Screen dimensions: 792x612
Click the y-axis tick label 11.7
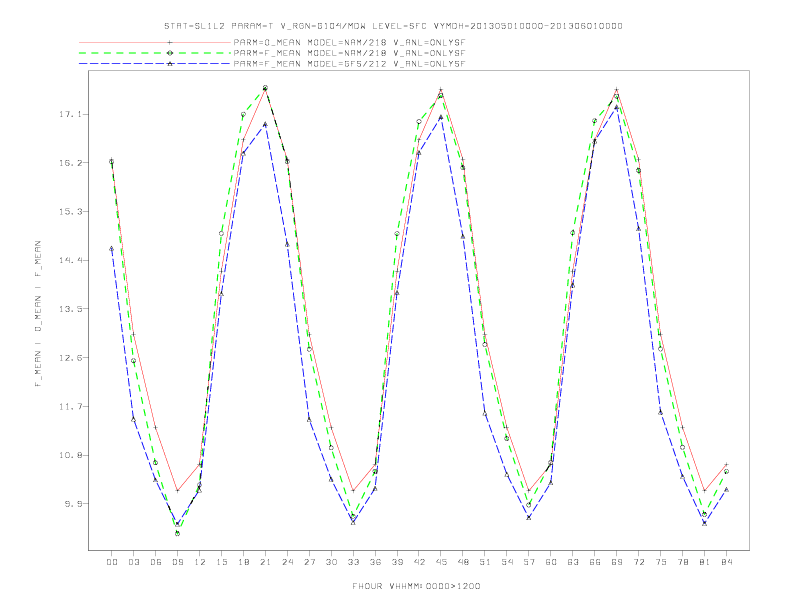point(69,406)
